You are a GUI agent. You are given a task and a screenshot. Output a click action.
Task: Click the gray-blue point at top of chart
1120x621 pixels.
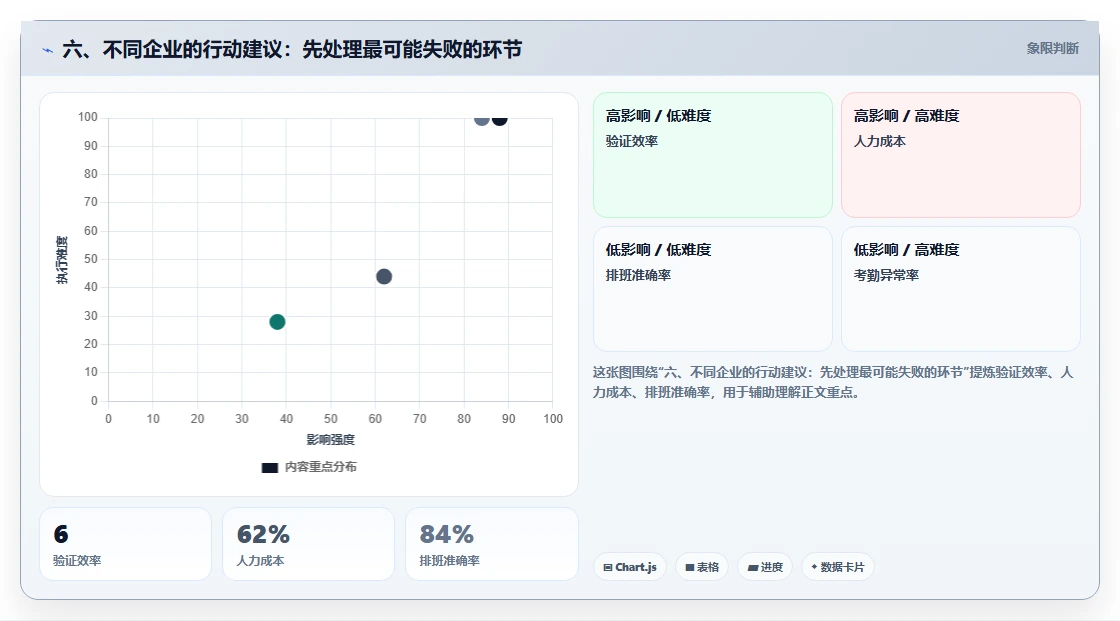(x=482, y=119)
